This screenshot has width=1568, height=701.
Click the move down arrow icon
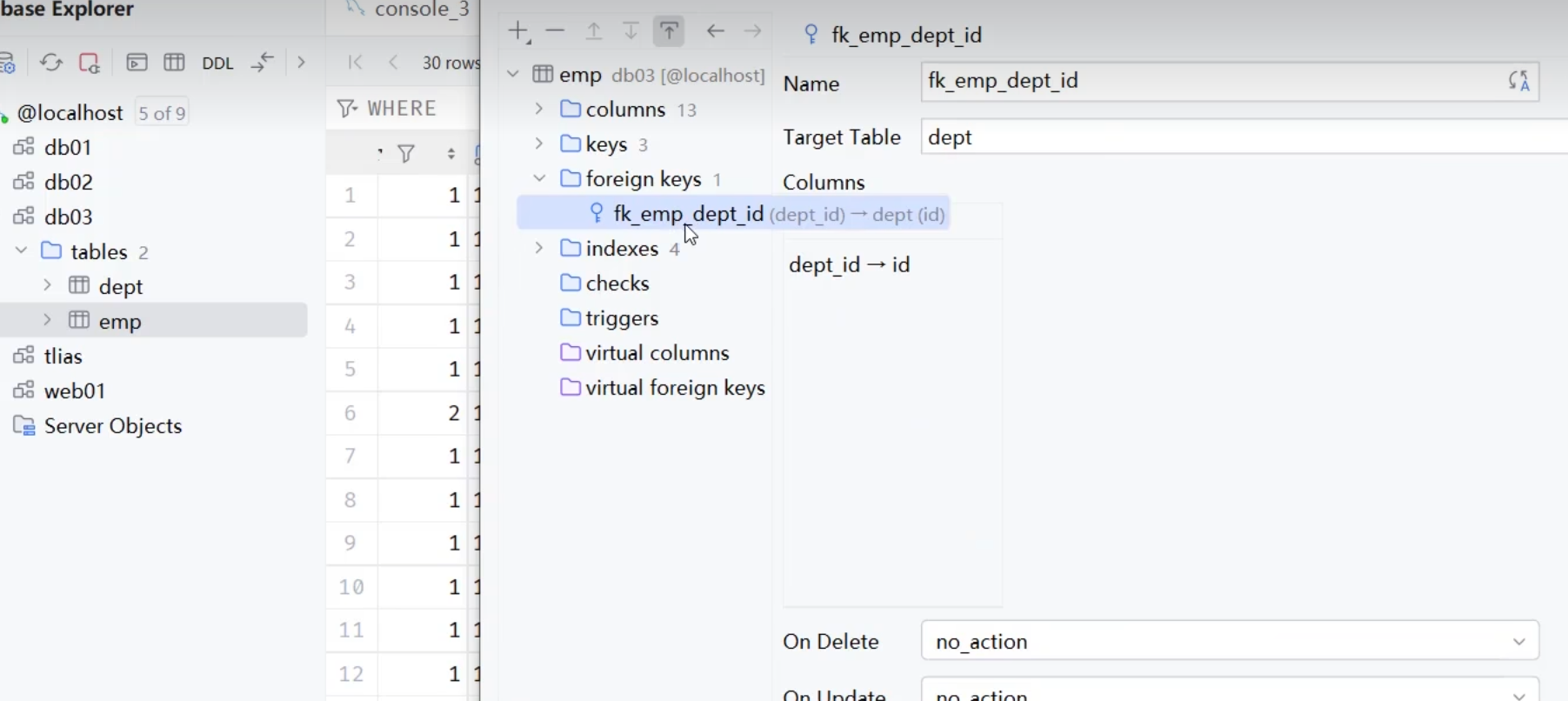tap(631, 32)
